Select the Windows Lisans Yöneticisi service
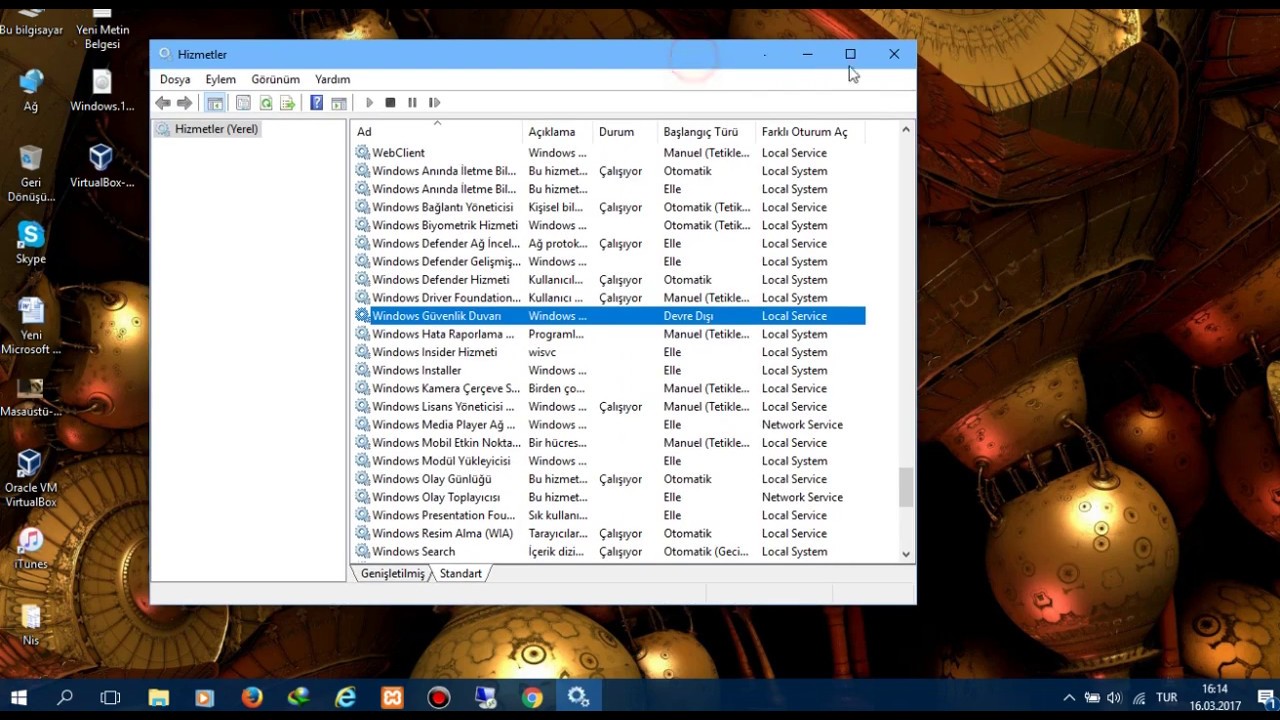Viewport: 1280px width, 720px height. click(609, 407)
